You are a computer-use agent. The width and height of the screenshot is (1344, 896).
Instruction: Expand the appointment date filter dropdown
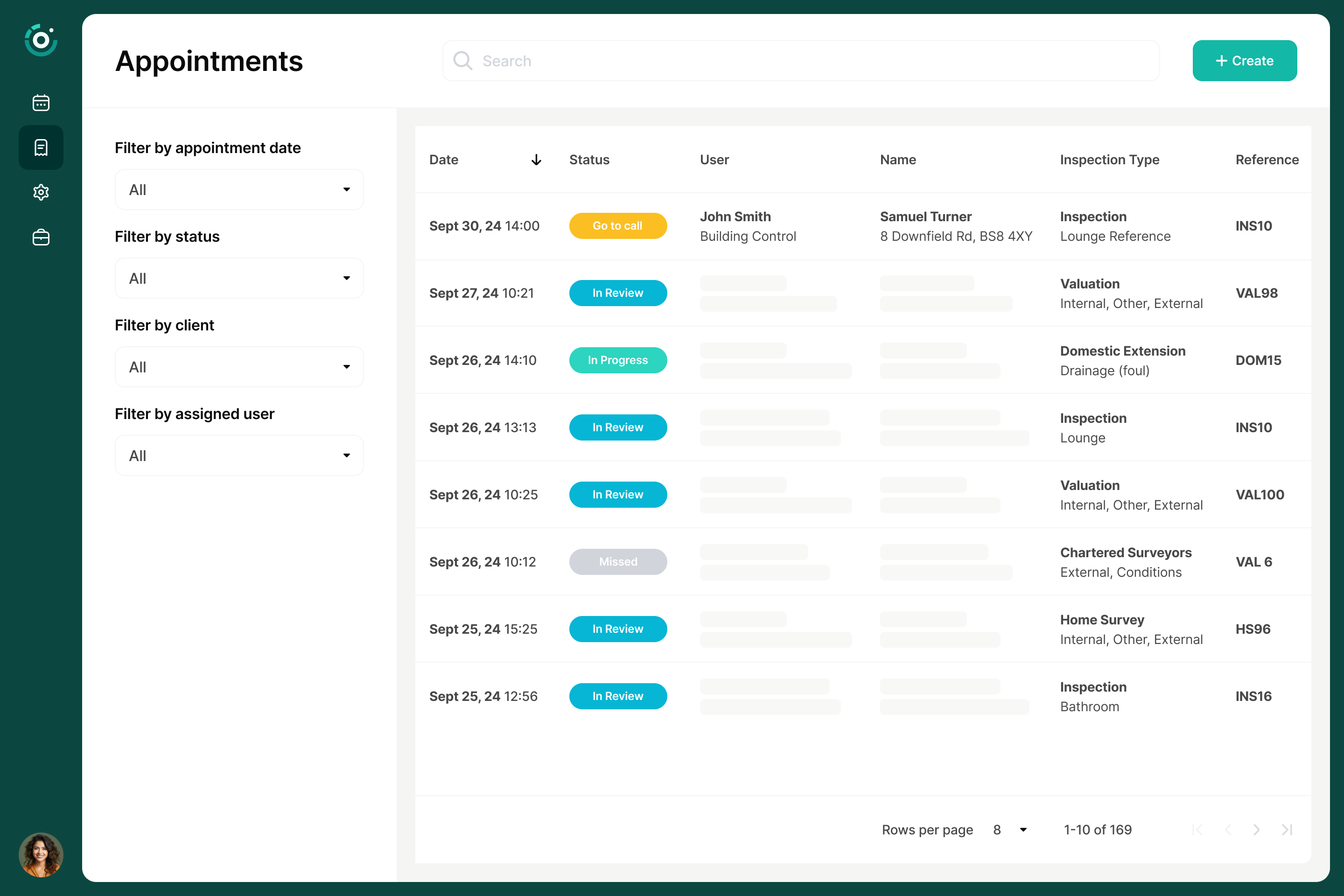[x=239, y=190]
